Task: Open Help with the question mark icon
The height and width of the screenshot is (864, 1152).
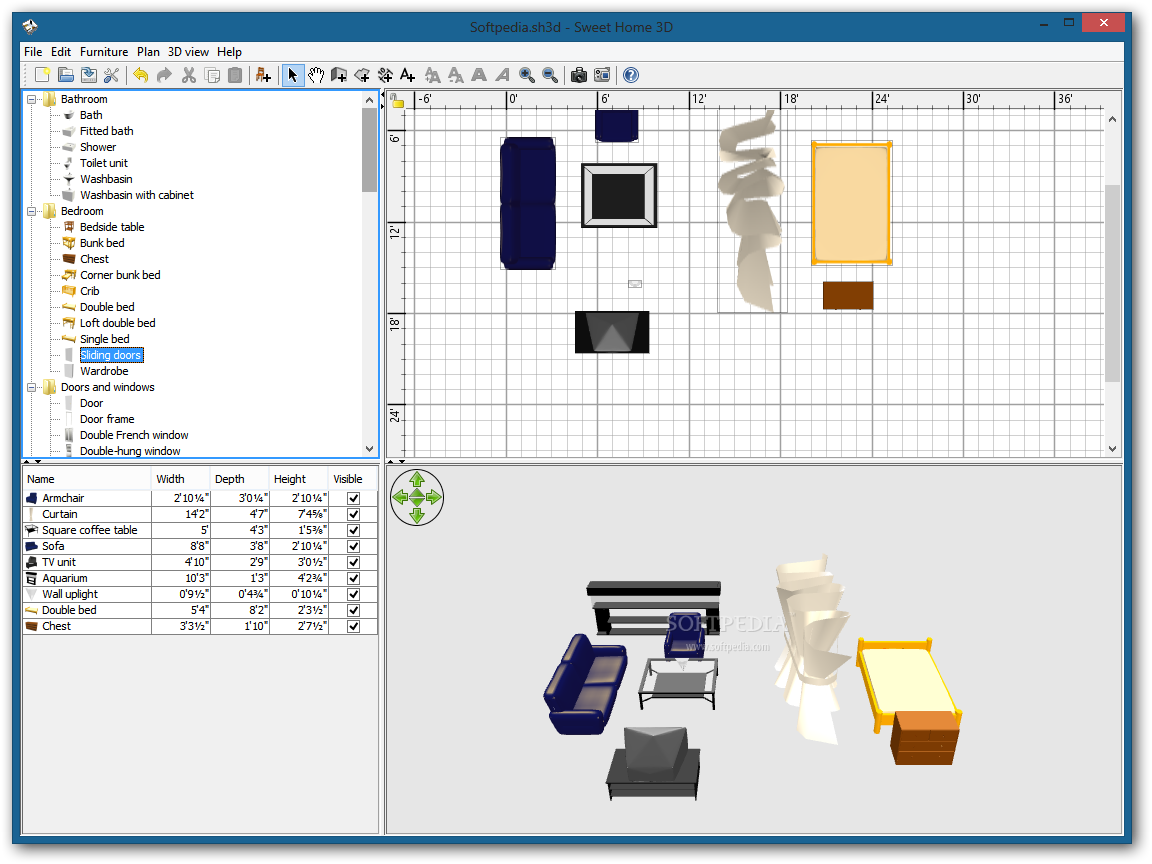Action: pyautogui.click(x=630, y=75)
